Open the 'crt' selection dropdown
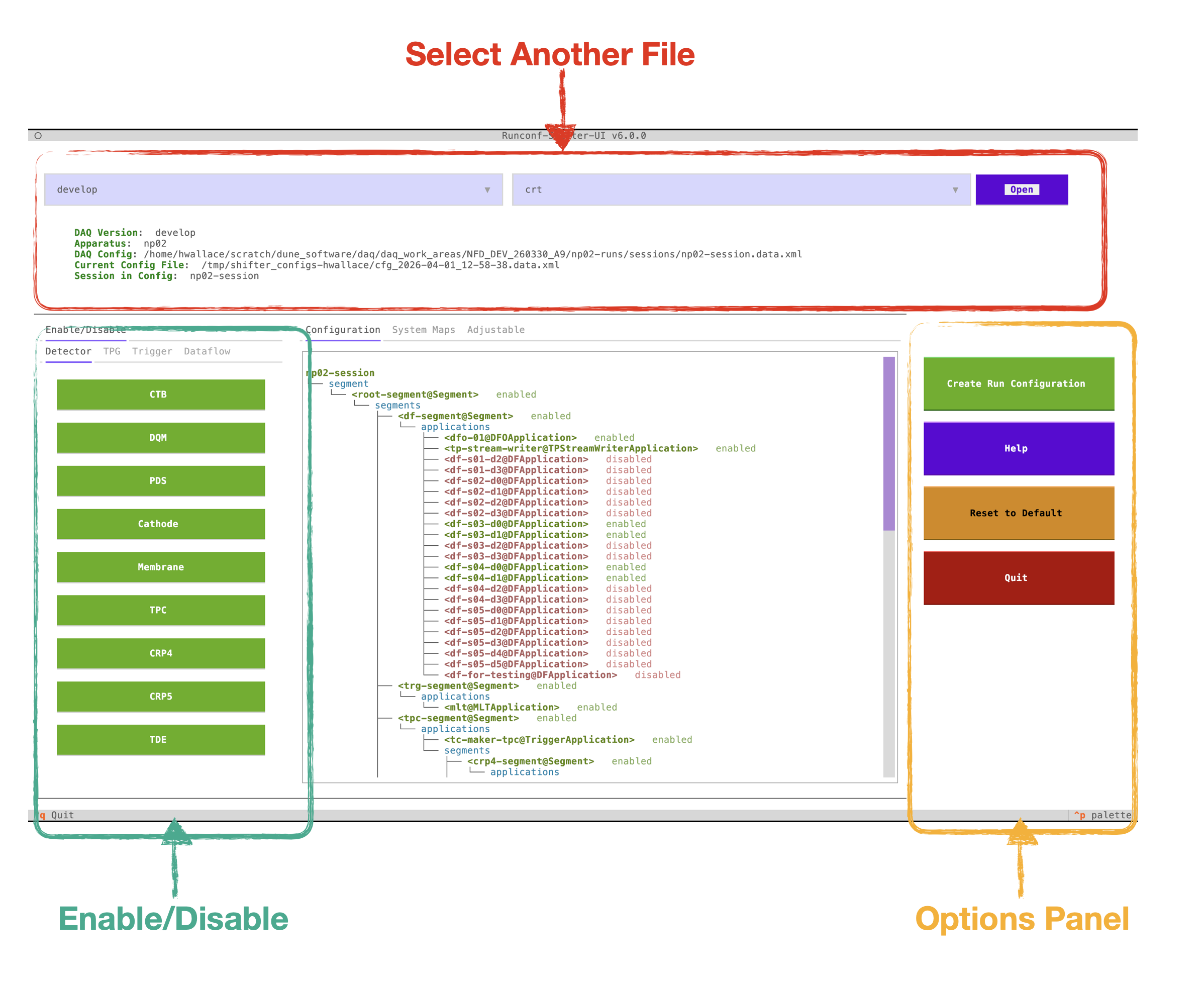The height and width of the screenshot is (981, 1204). [x=741, y=190]
